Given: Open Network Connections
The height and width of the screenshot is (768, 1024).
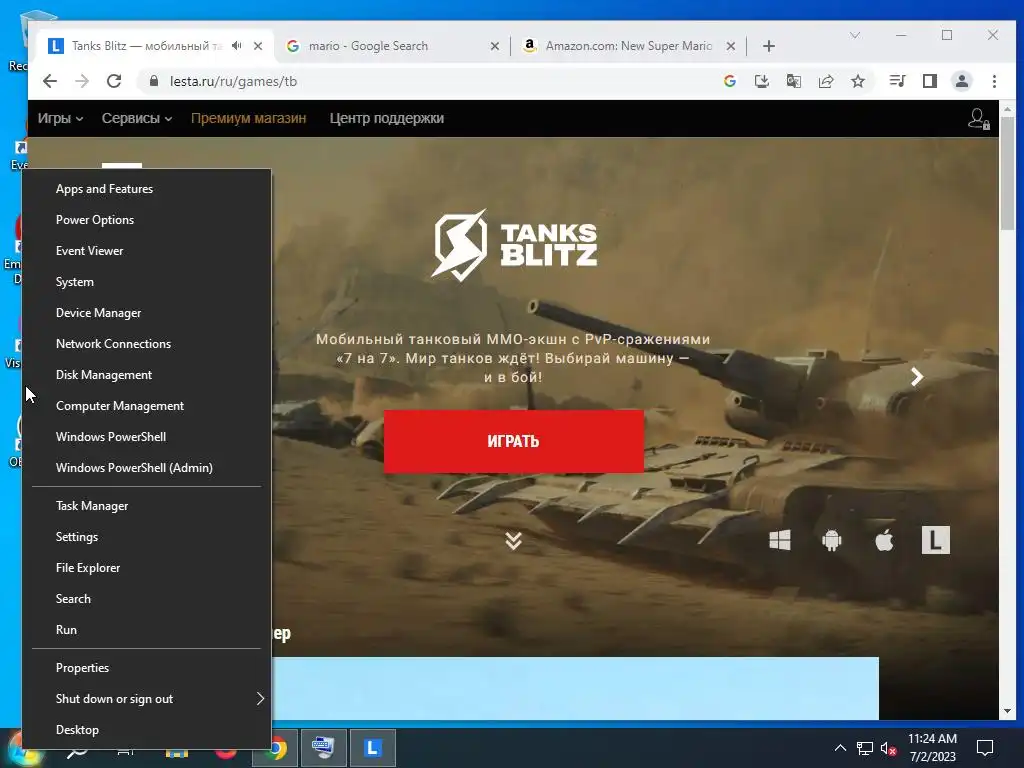Looking at the screenshot, I should point(147,344).
